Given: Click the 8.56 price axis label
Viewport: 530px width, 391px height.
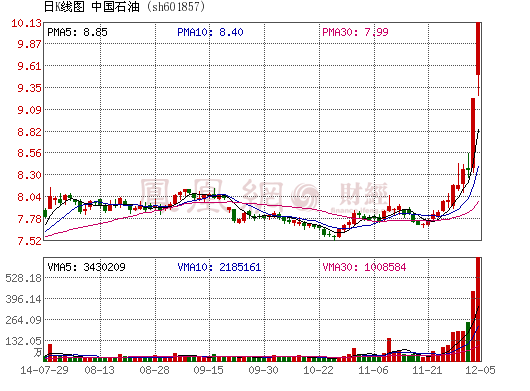Looking at the screenshot, I should (x=29, y=153).
